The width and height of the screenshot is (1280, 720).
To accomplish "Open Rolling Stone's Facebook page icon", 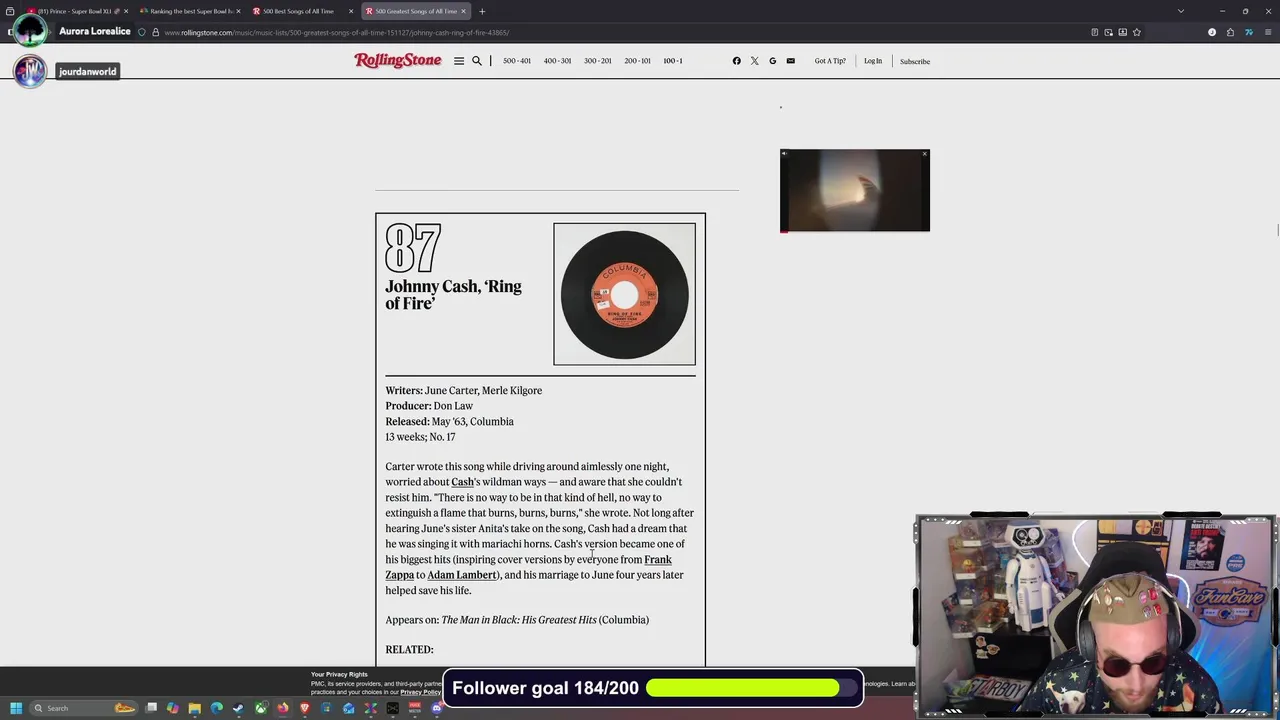I will [x=737, y=61].
